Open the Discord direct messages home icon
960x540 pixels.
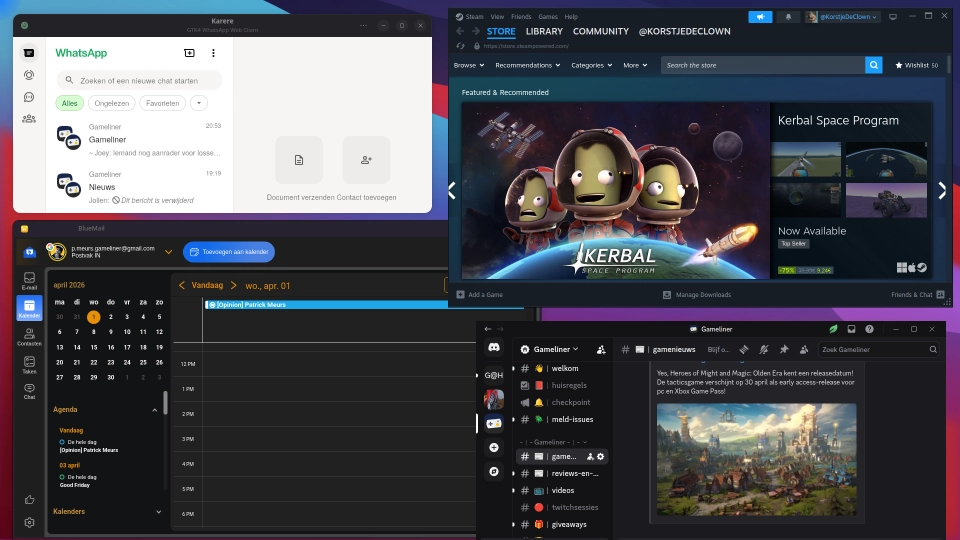[x=493, y=347]
